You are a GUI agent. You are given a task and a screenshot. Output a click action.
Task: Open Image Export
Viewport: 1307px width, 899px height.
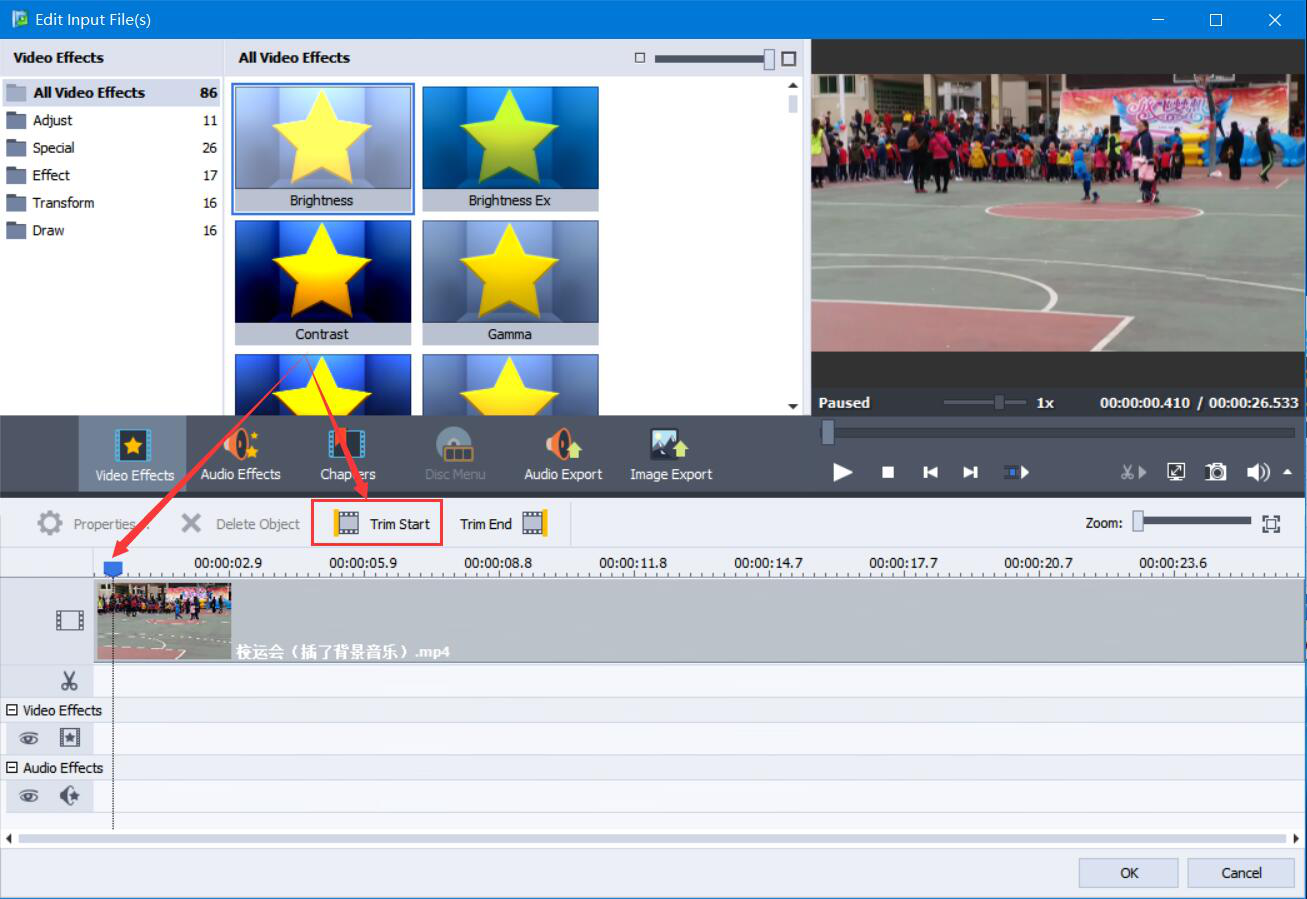click(x=670, y=455)
